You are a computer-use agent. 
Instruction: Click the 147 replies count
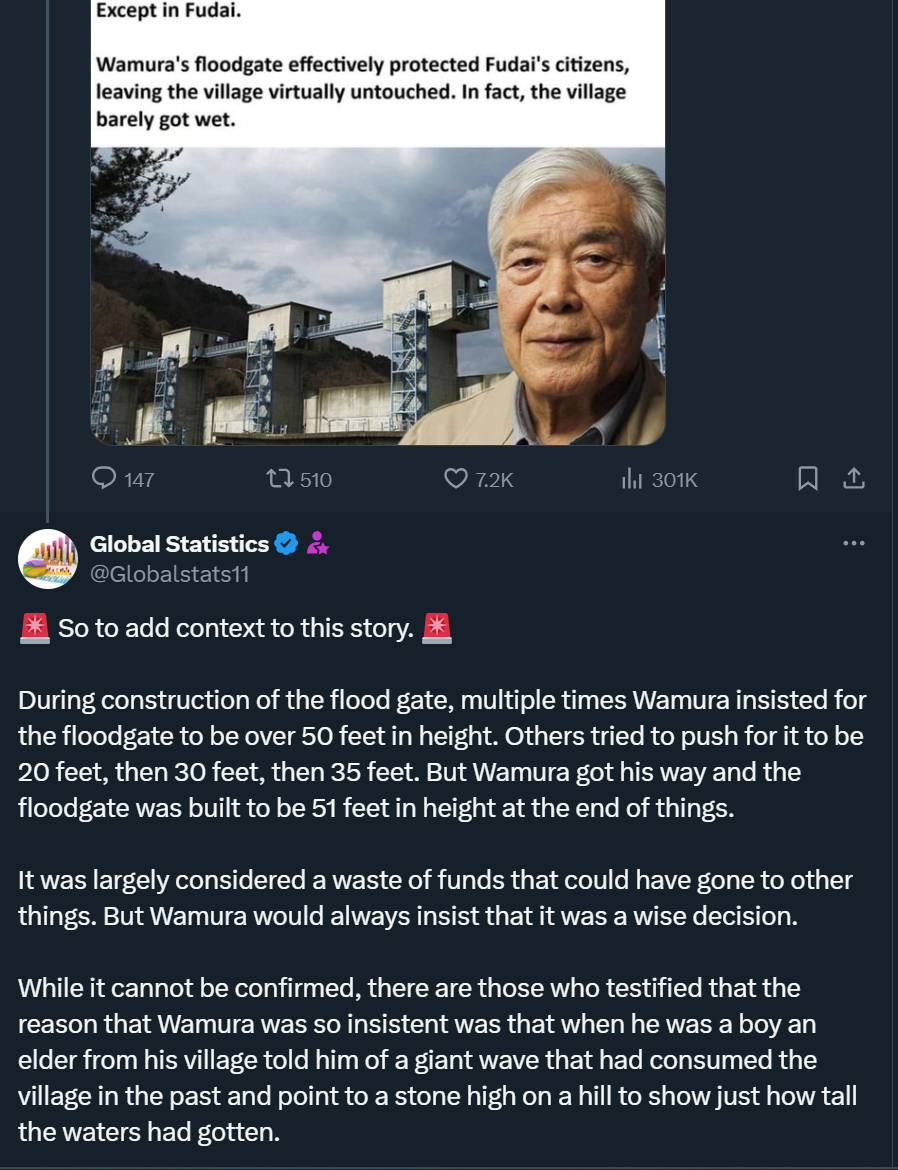click(x=139, y=480)
